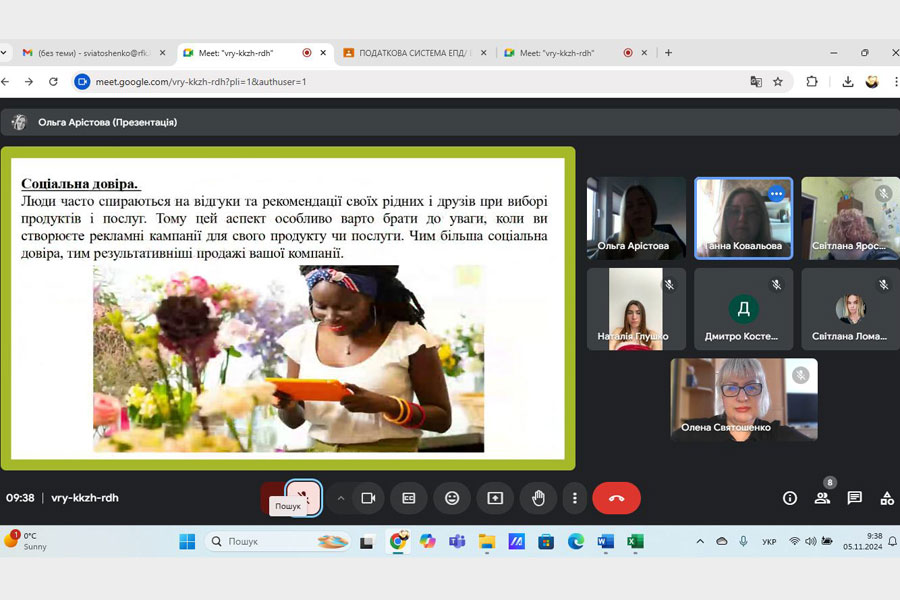Open the chat with everyone panel

click(x=854, y=498)
